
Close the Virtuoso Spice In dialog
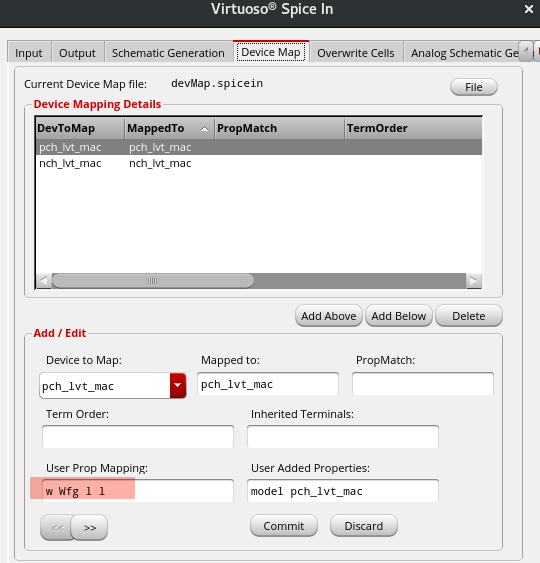pyautogui.click(x=529, y=9)
